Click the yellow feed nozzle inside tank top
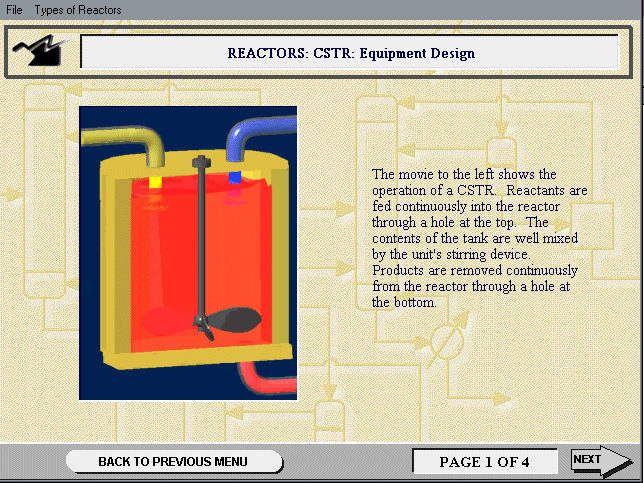The width and height of the screenshot is (644, 483). point(156,183)
